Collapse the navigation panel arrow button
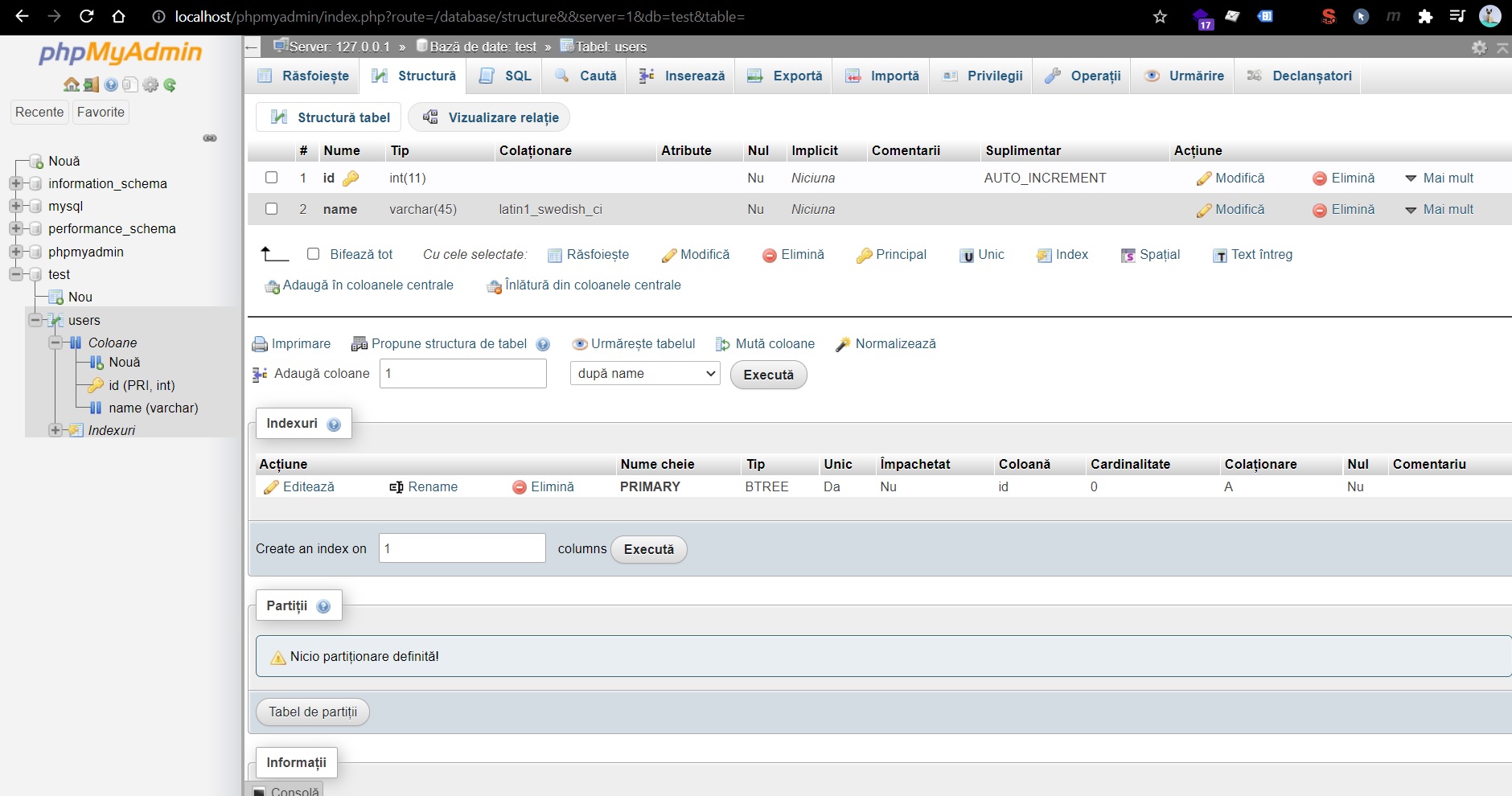 click(252, 47)
